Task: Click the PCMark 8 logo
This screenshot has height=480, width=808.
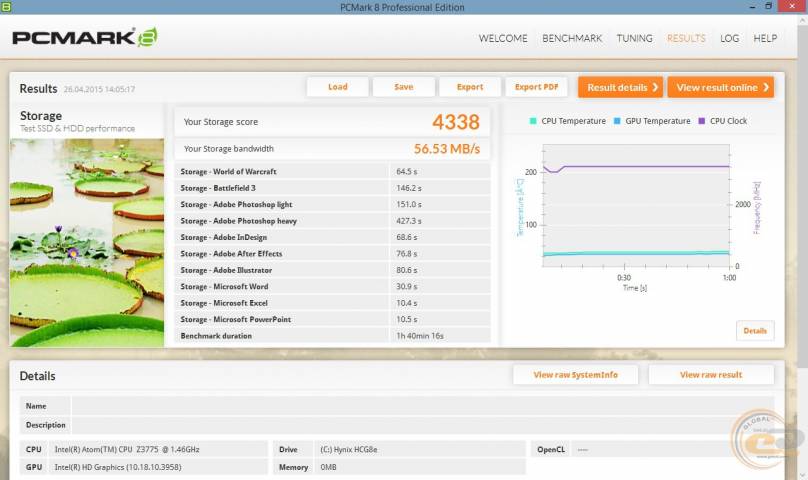Action: point(85,37)
